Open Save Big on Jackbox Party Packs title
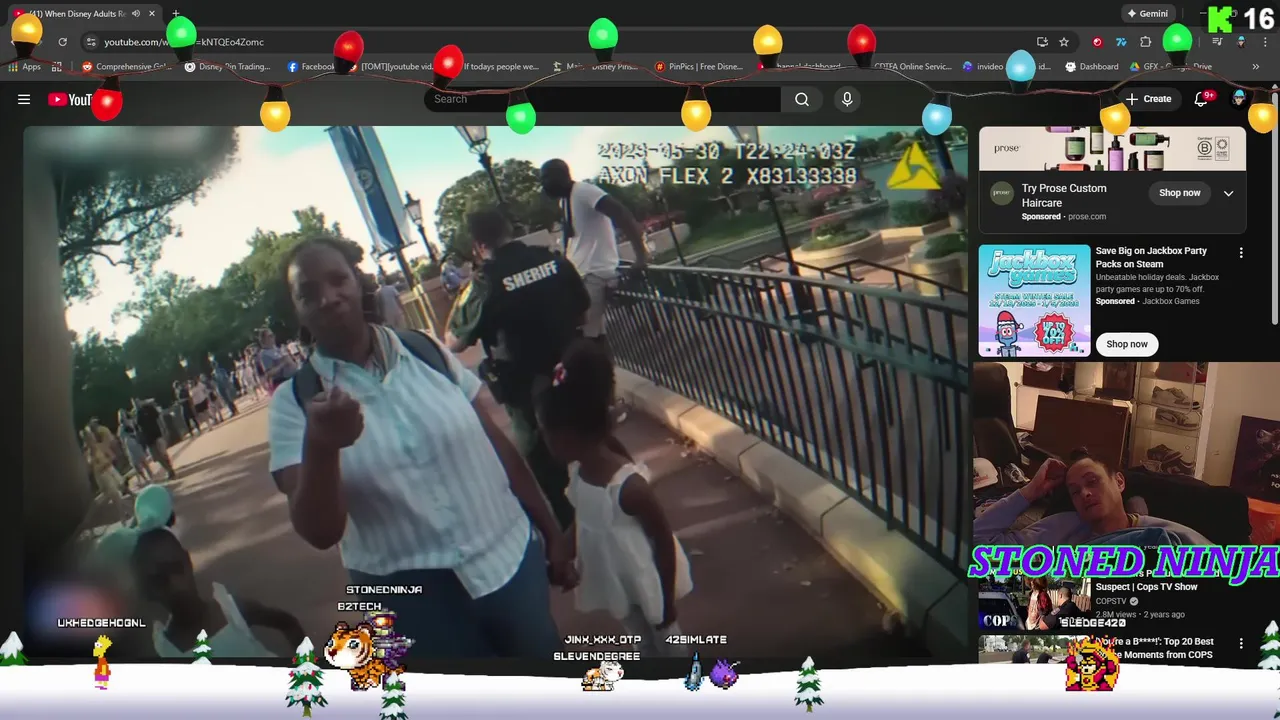This screenshot has width=1280, height=720. [x=1151, y=257]
